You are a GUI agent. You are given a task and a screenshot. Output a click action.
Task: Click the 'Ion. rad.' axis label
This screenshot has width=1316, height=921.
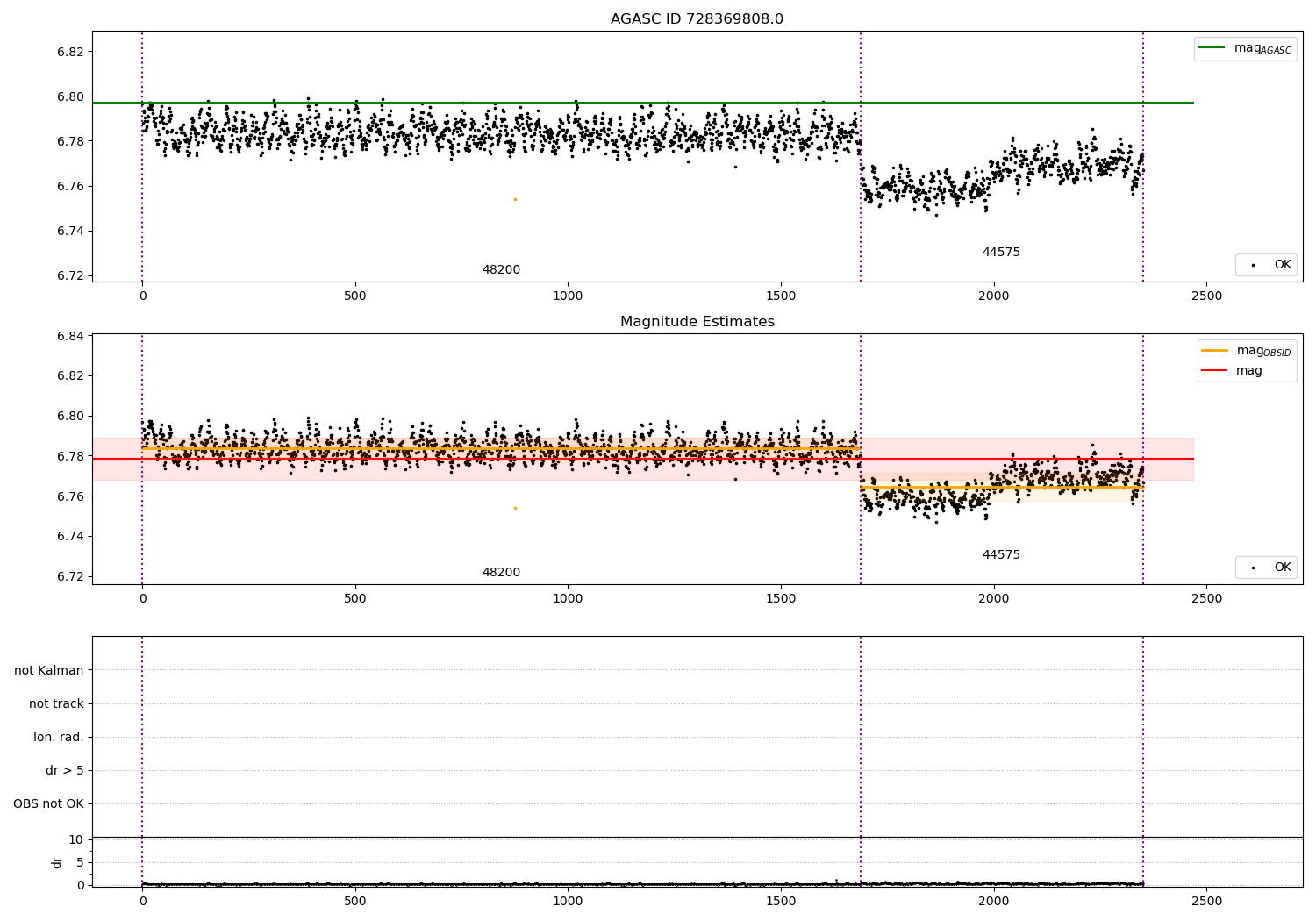[x=59, y=737]
